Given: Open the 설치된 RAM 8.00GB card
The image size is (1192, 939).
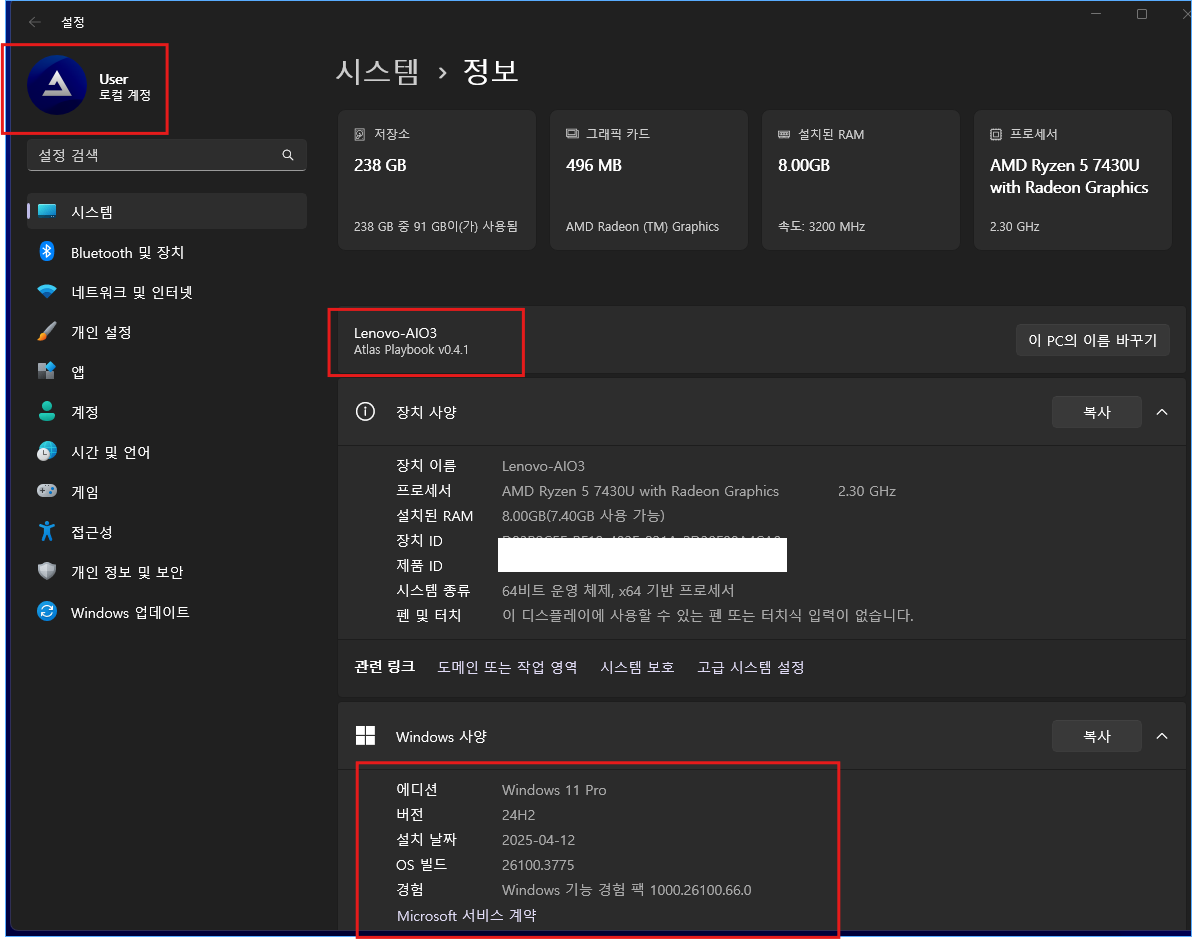Looking at the screenshot, I should [861, 180].
